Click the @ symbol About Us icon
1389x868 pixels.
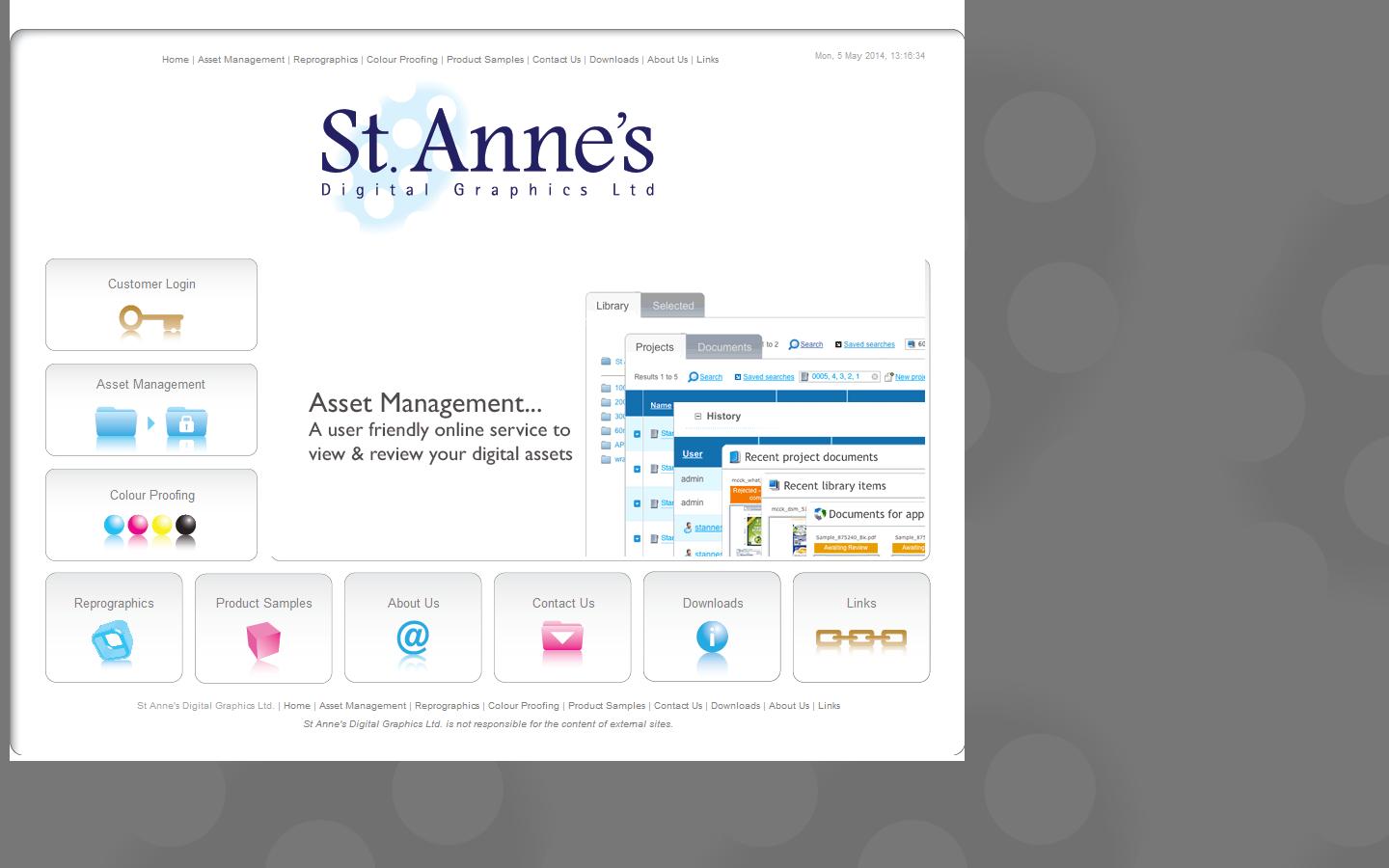[413, 640]
